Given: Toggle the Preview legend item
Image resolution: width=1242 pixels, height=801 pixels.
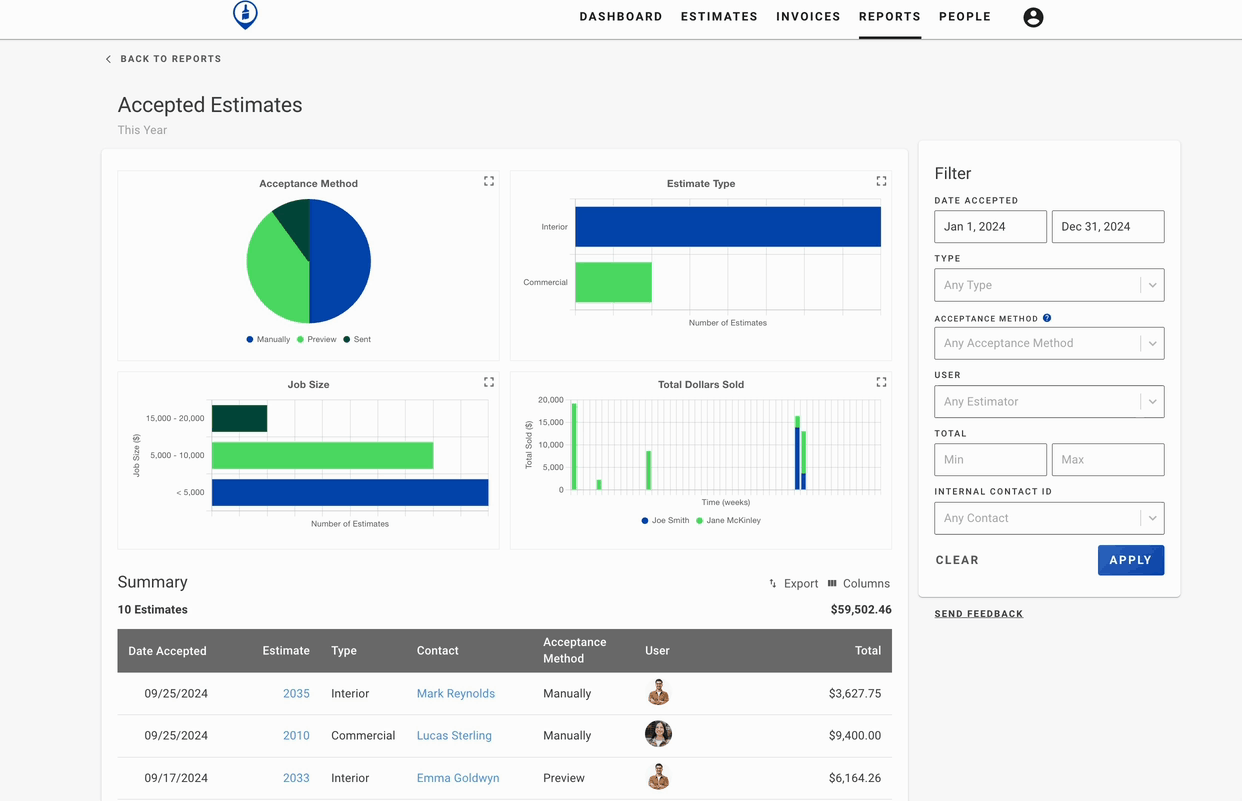Looking at the screenshot, I should tap(316, 339).
